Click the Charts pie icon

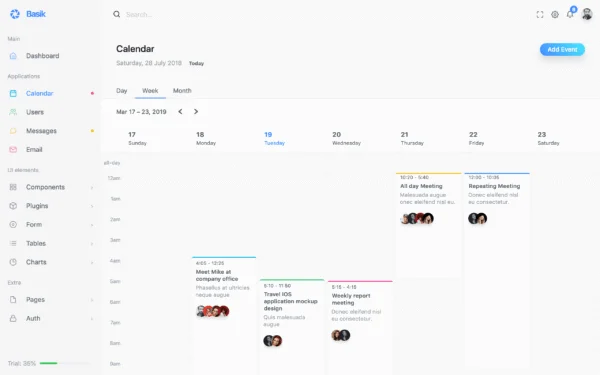tap(13, 262)
